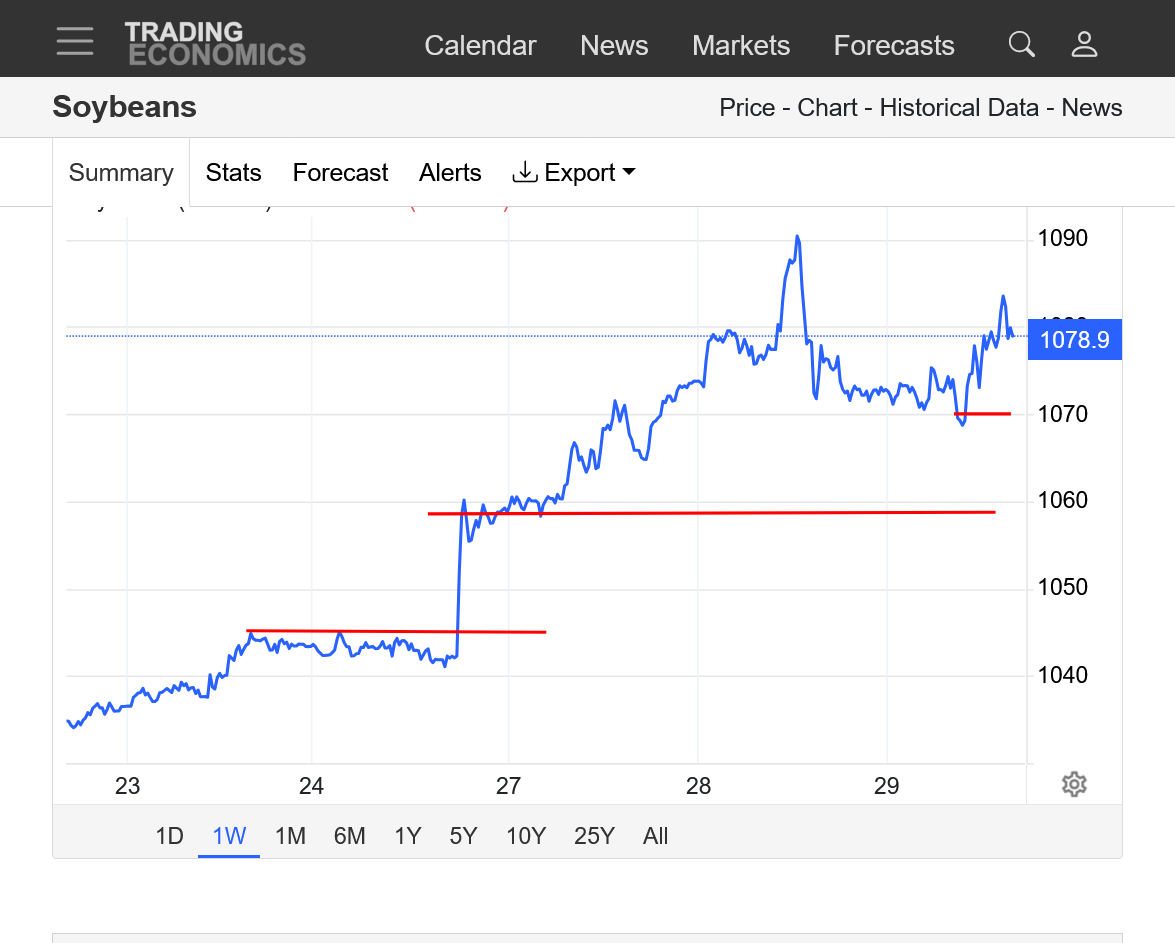Select the 1D time range
The width and height of the screenshot is (1175, 943).
170,836
